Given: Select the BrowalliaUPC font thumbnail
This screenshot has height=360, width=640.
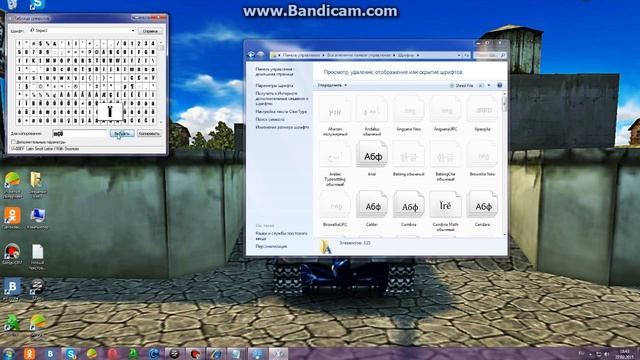Looking at the screenshot, I should (335, 204).
